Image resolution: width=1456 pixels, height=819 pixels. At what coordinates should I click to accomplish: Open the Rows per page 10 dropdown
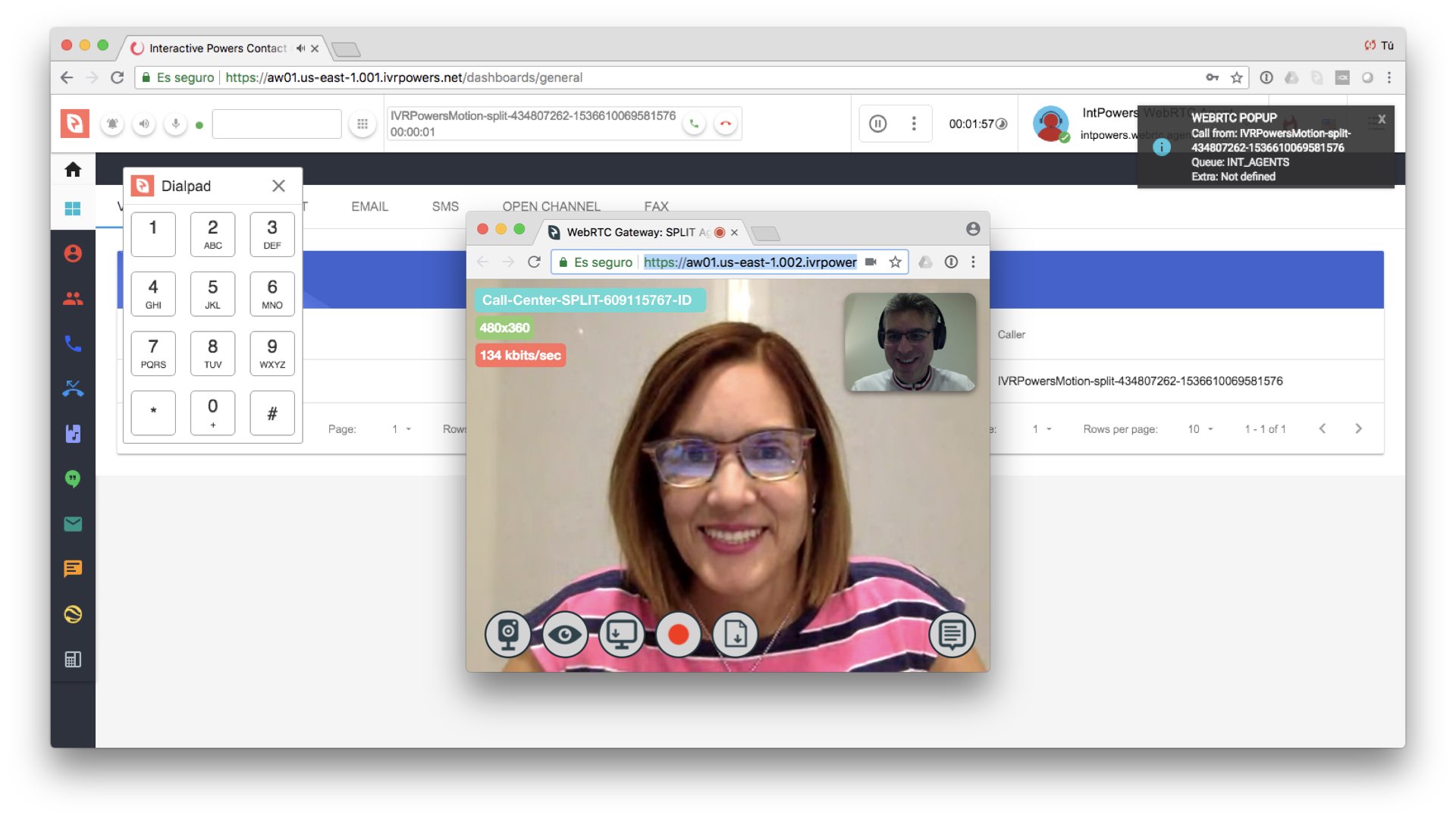tap(1200, 429)
